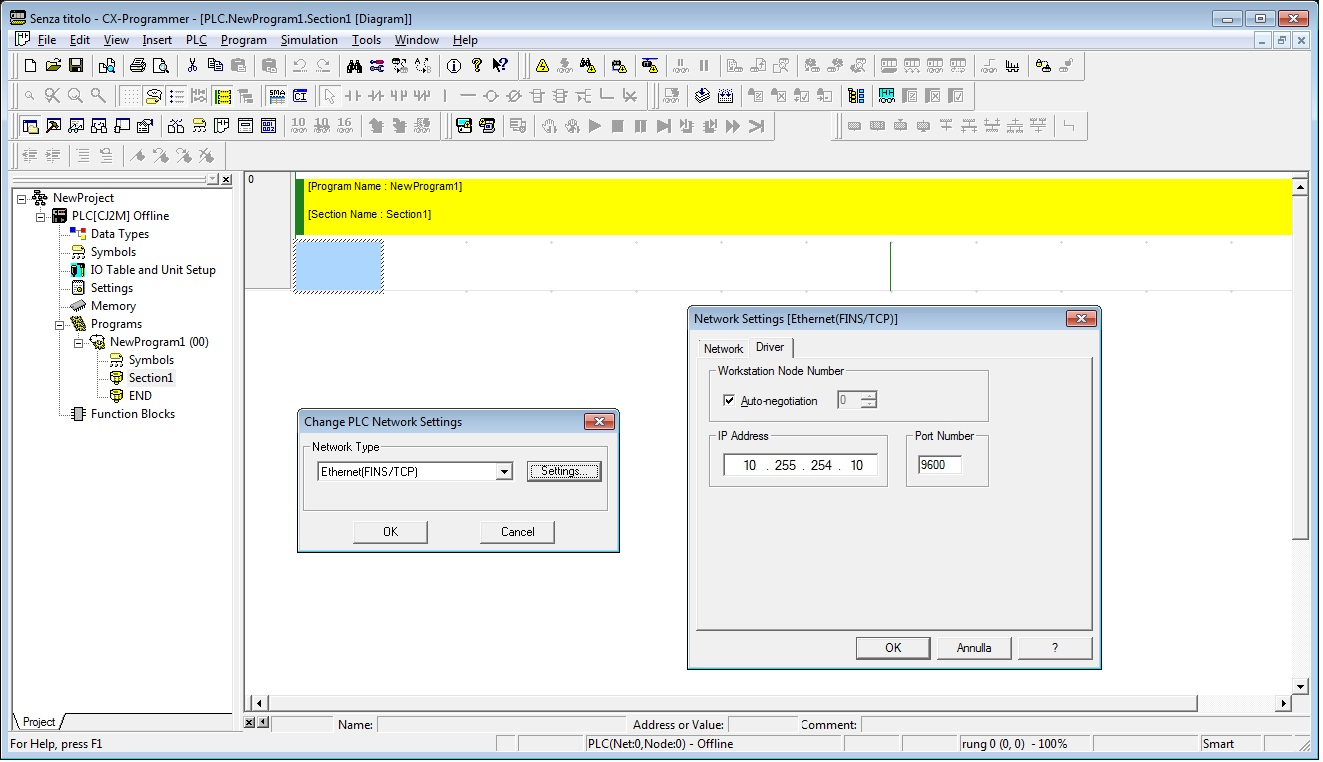
Task: Select END in the project tree
Action: pyautogui.click(x=140, y=396)
